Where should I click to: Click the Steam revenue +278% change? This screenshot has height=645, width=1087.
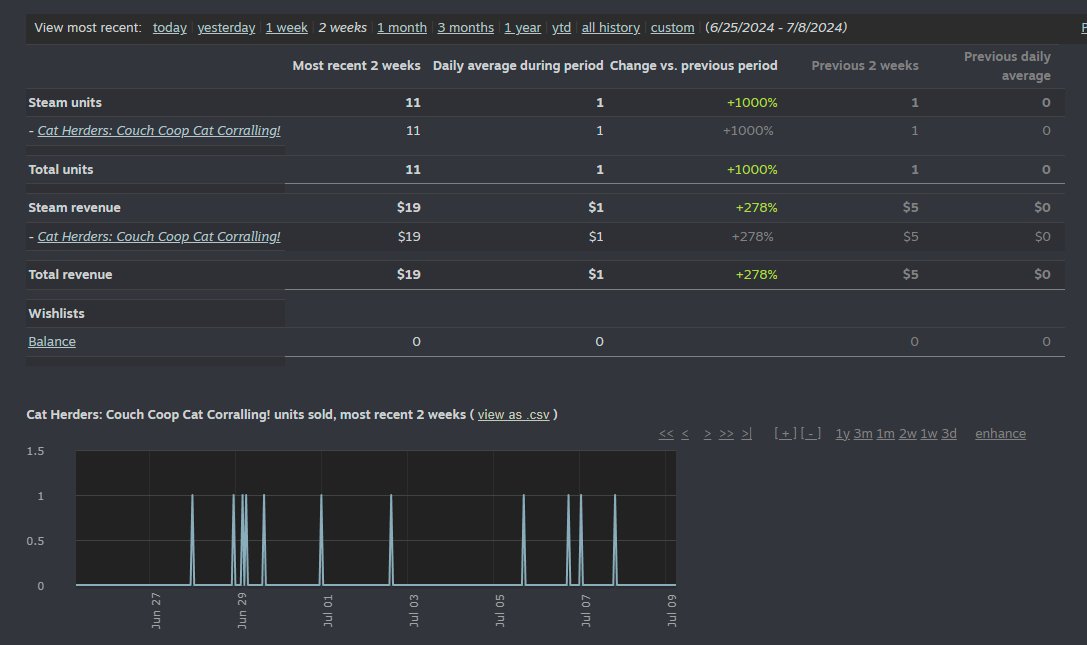[x=756, y=207]
